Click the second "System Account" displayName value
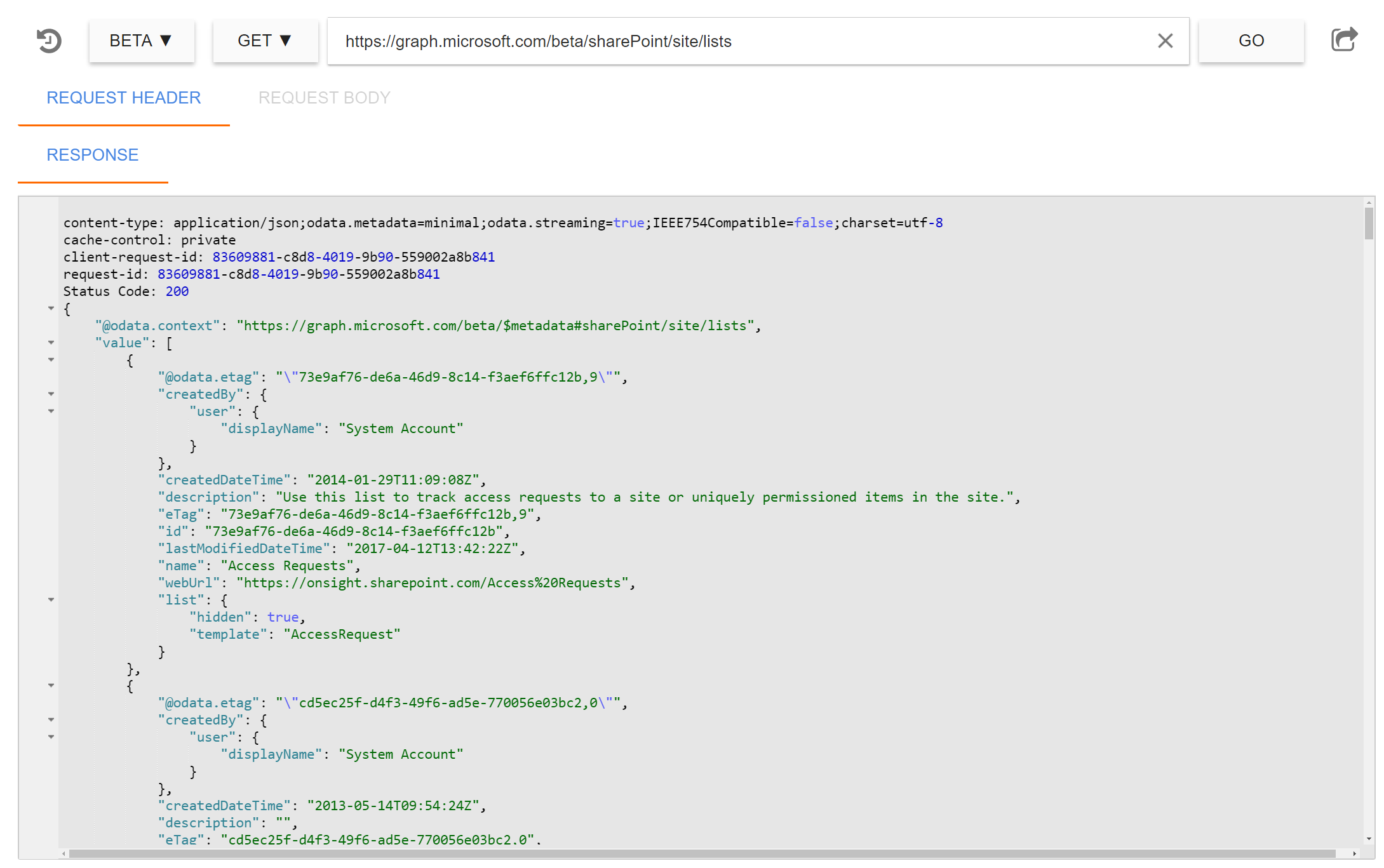 [x=401, y=754]
